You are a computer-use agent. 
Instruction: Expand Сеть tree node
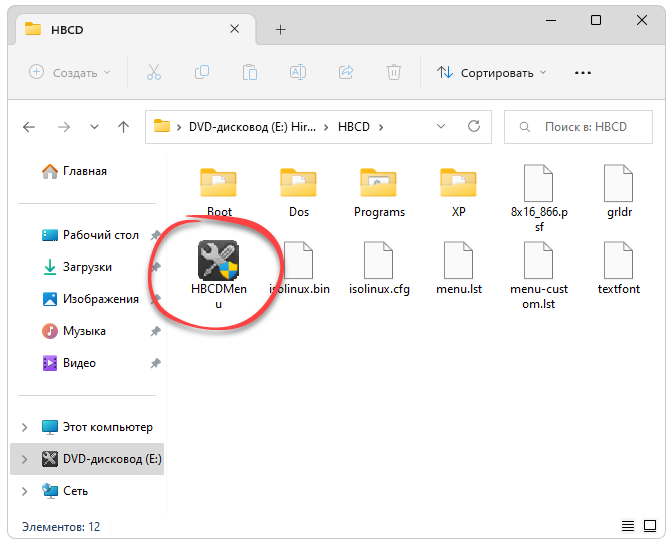(x=25, y=491)
